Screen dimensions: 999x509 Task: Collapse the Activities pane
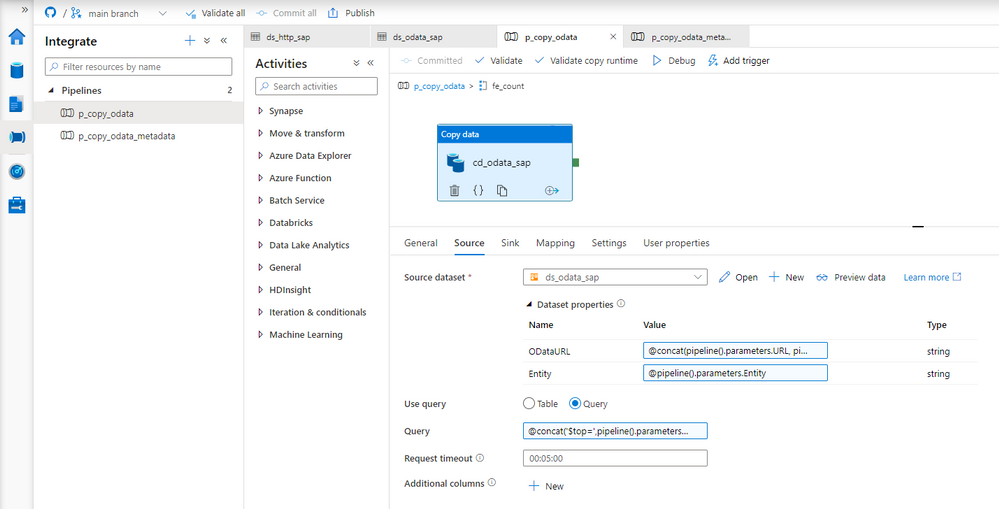coord(370,63)
